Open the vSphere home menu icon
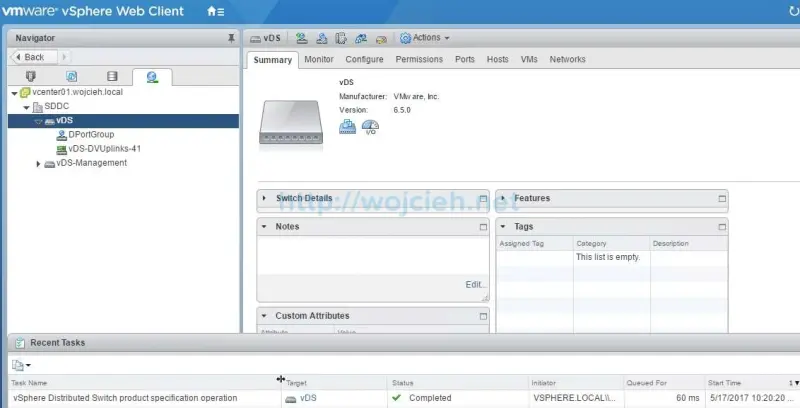 (215, 11)
